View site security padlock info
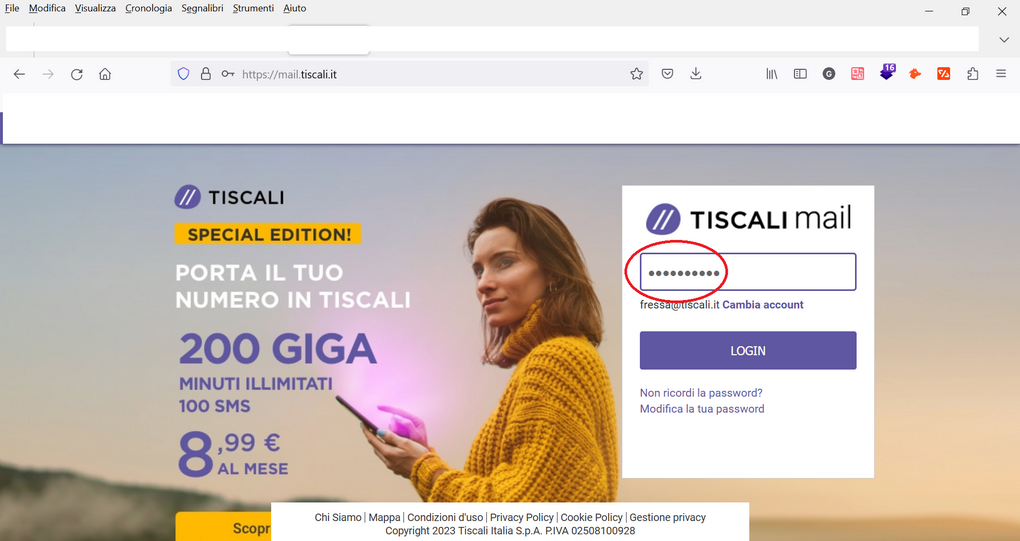 coord(206,74)
